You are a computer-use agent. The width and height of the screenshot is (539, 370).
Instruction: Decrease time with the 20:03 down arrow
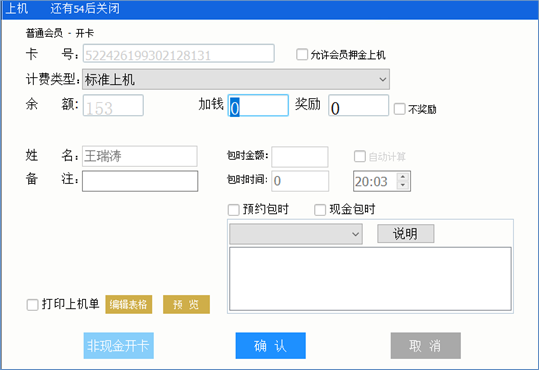click(x=403, y=185)
